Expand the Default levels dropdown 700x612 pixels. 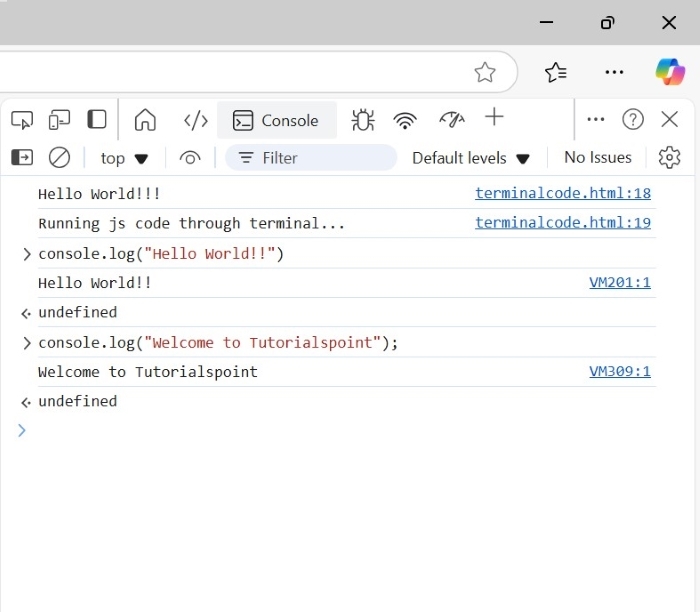tap(470, 158)
